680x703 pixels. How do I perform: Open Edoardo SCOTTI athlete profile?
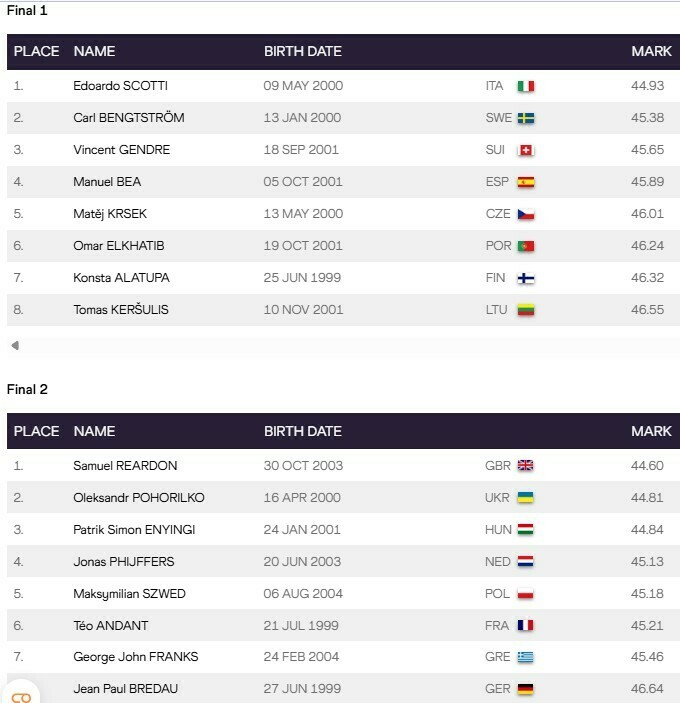click(120, 86)
